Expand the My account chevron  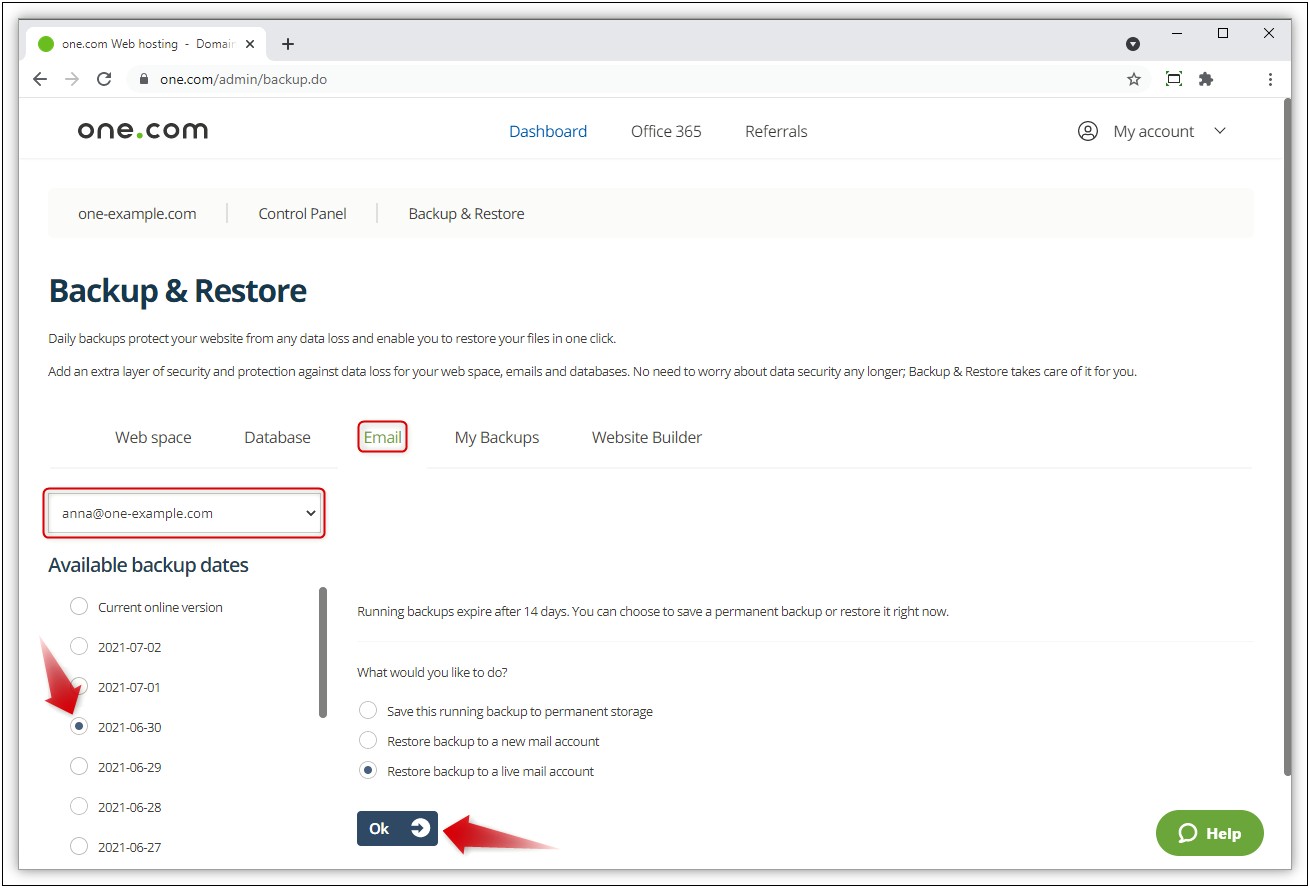(1220, 131)
